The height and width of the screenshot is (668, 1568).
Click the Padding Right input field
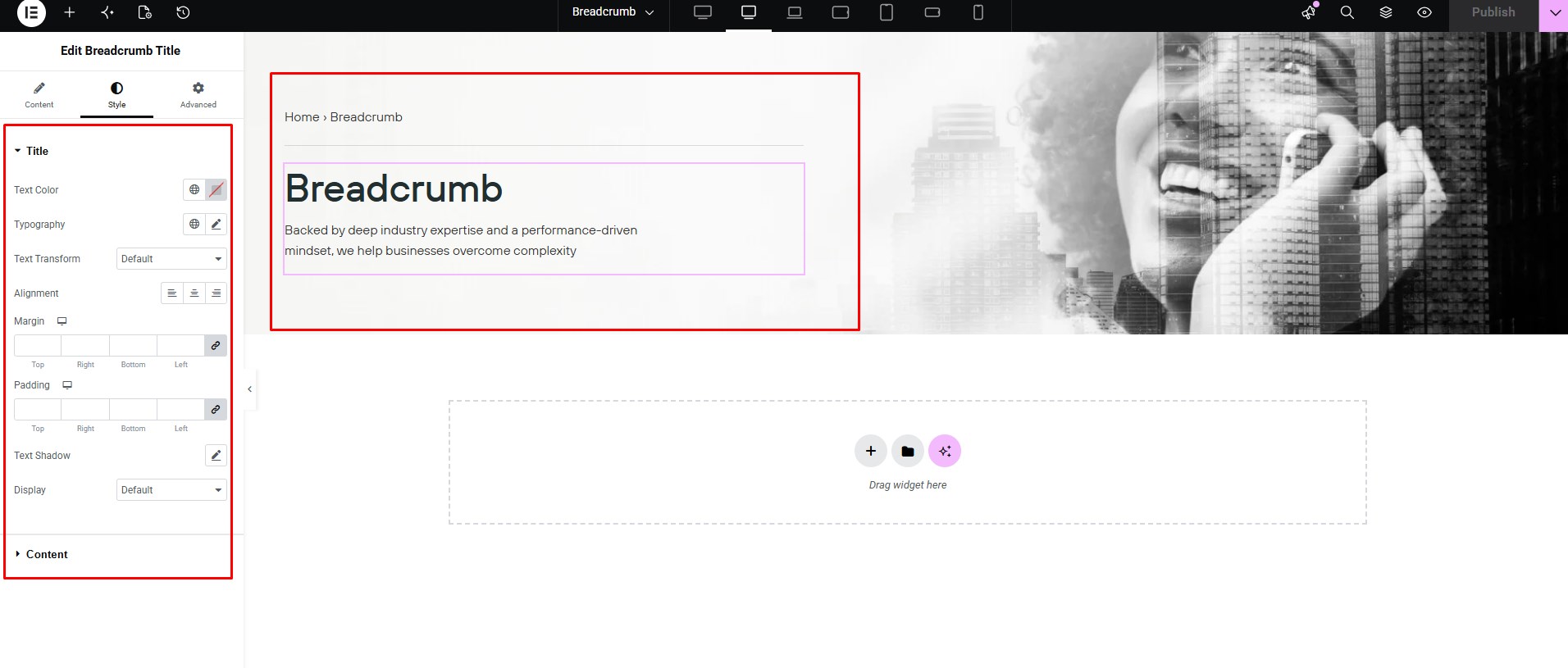(x=85, y=409)
